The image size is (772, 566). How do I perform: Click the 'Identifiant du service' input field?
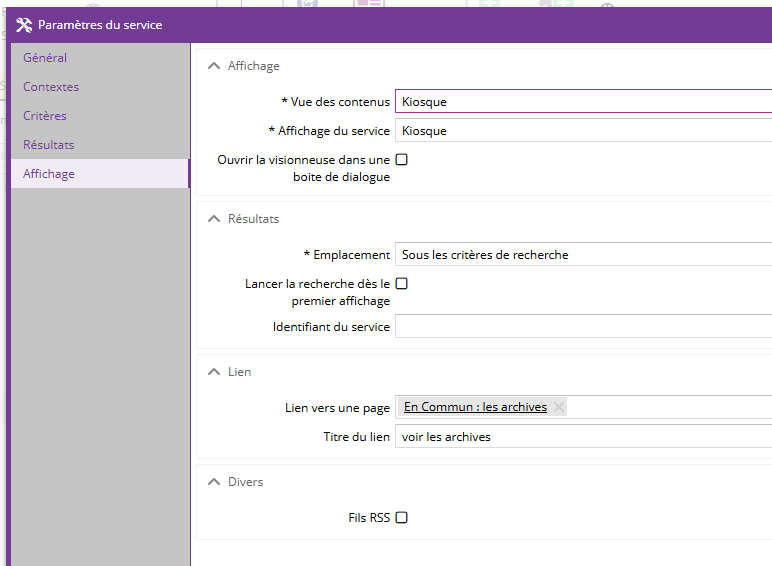pyautogui.click(x=583, y=326)
